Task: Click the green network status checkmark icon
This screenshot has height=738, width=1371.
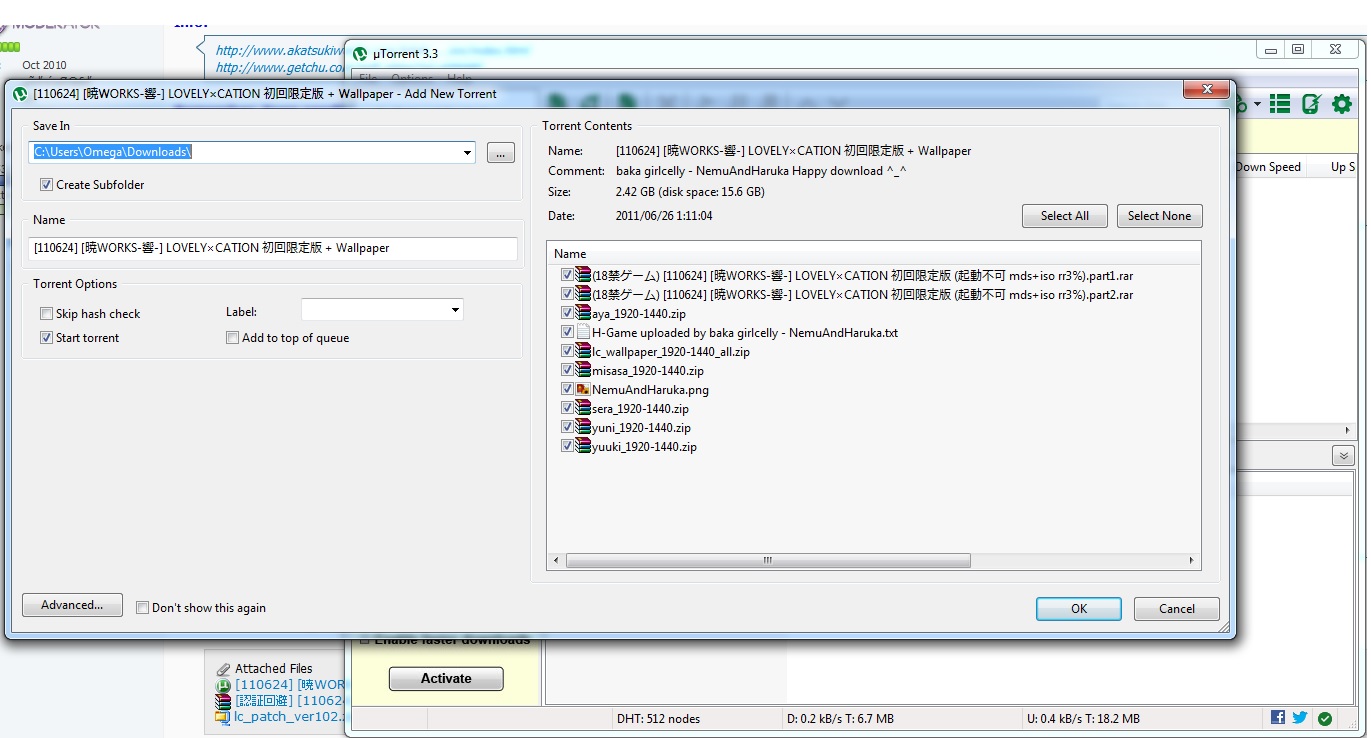Action: click(1325, 718)
